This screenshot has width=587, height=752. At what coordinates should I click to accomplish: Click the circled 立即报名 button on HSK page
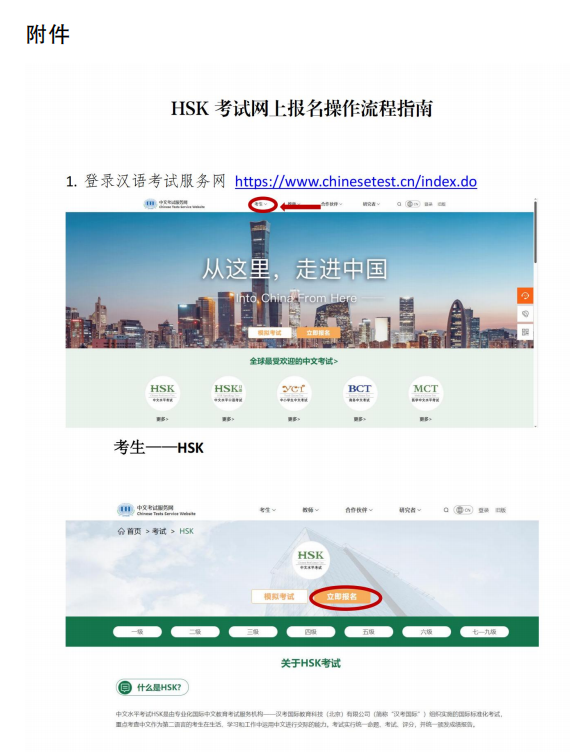[x=341, y=597]
